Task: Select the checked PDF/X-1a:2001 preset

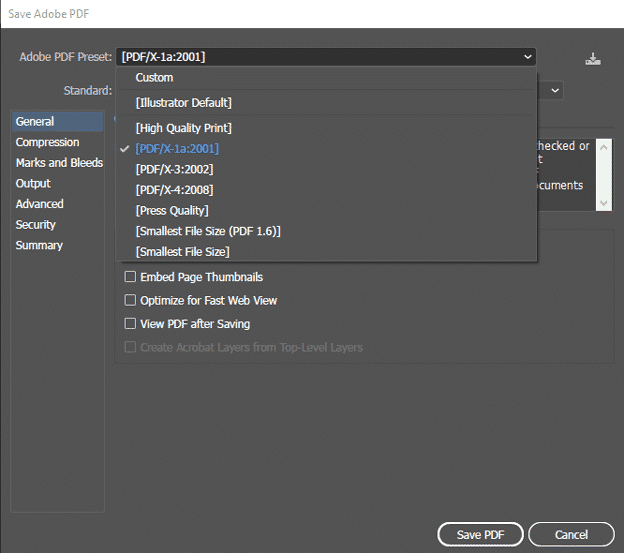Action: click(177, 149)
